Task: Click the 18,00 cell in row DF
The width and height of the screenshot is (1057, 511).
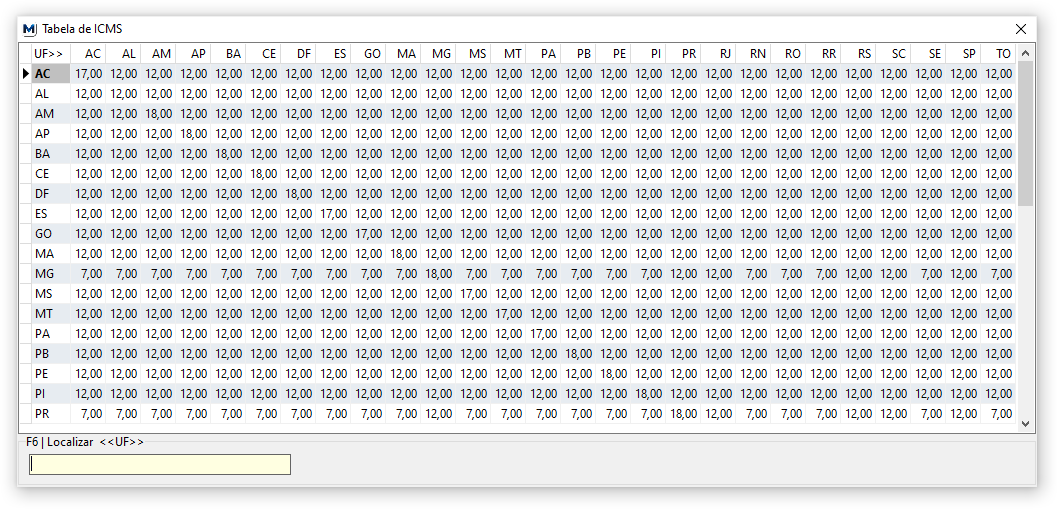Action: click(x=298, y=193)
